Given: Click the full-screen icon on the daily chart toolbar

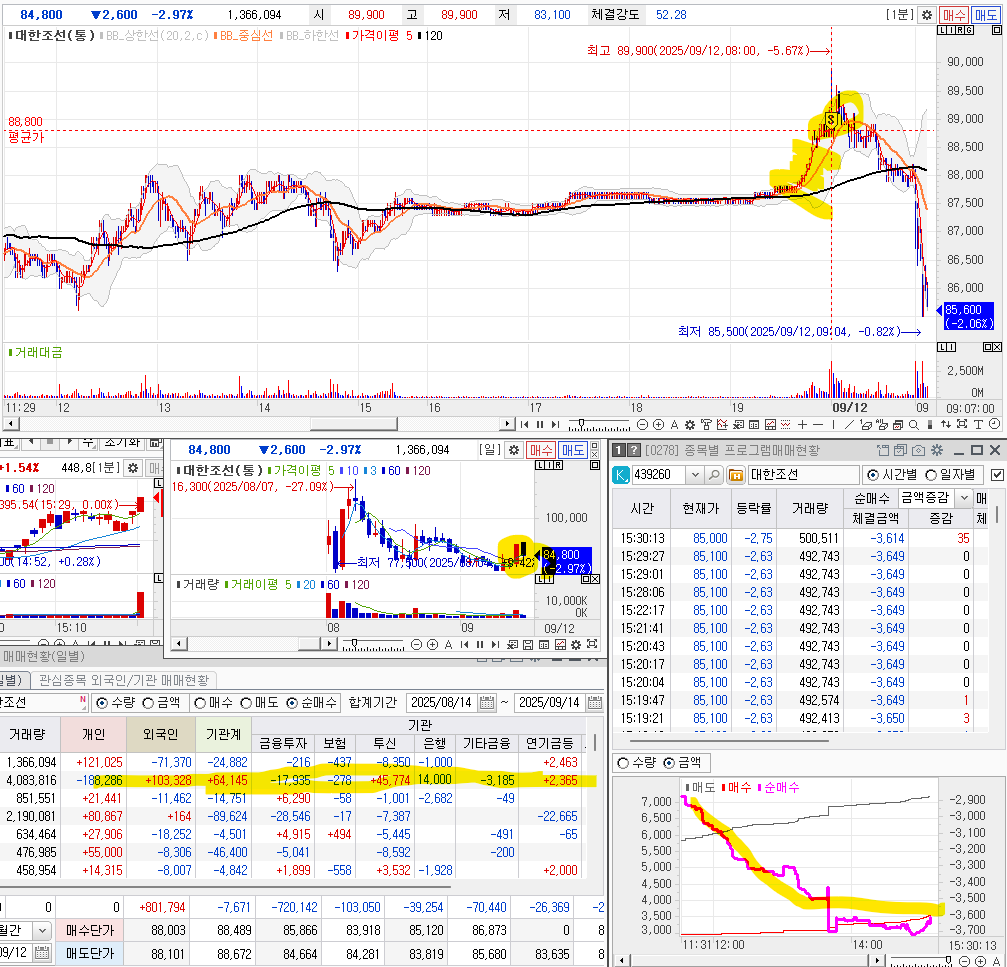Looking at the screenshot, I should tap(592, 644).
